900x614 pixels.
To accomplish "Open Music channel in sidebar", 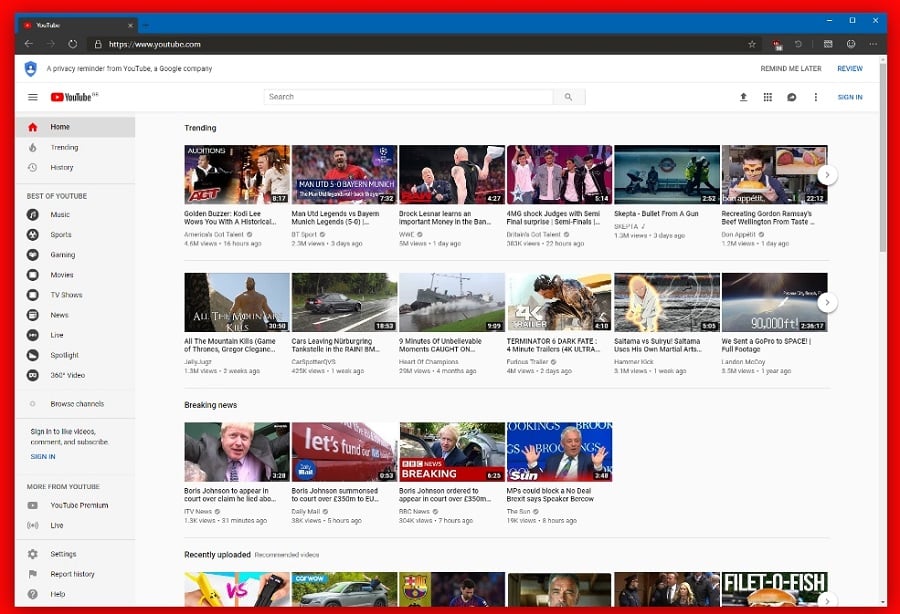I will [x=75, y=215].
